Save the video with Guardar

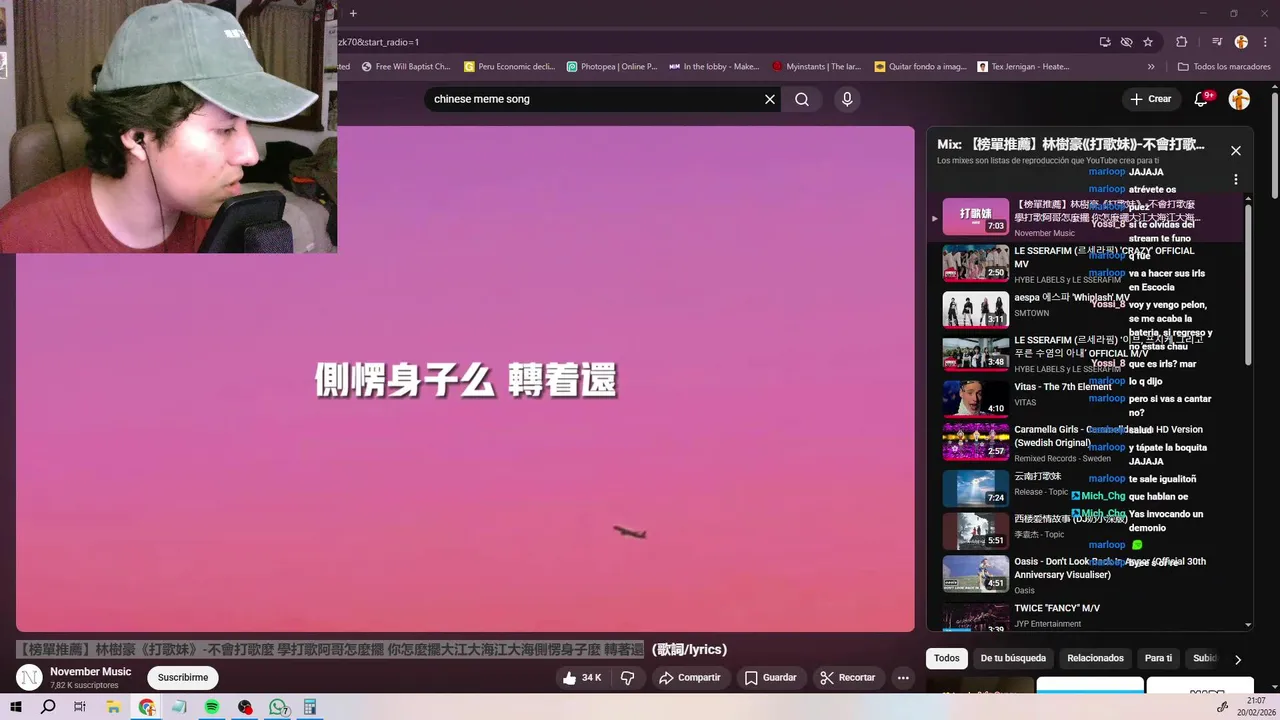(769, 678)
